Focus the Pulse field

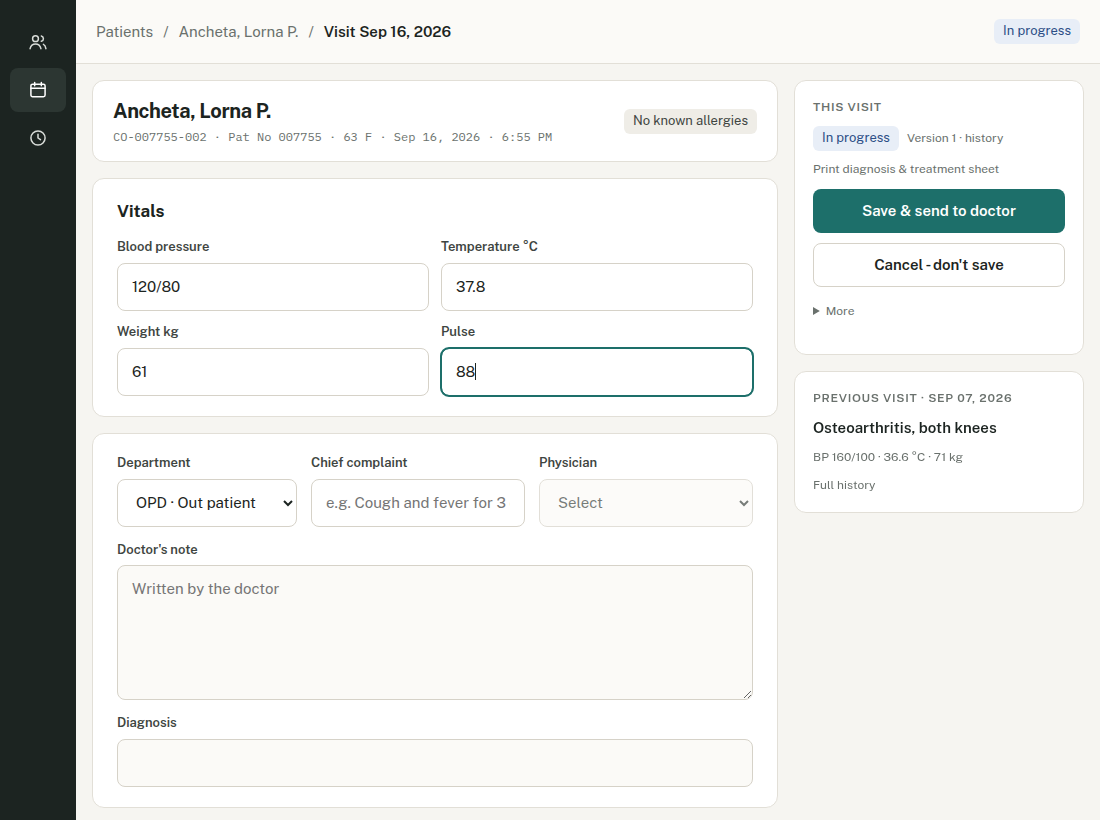click(596, 372)
